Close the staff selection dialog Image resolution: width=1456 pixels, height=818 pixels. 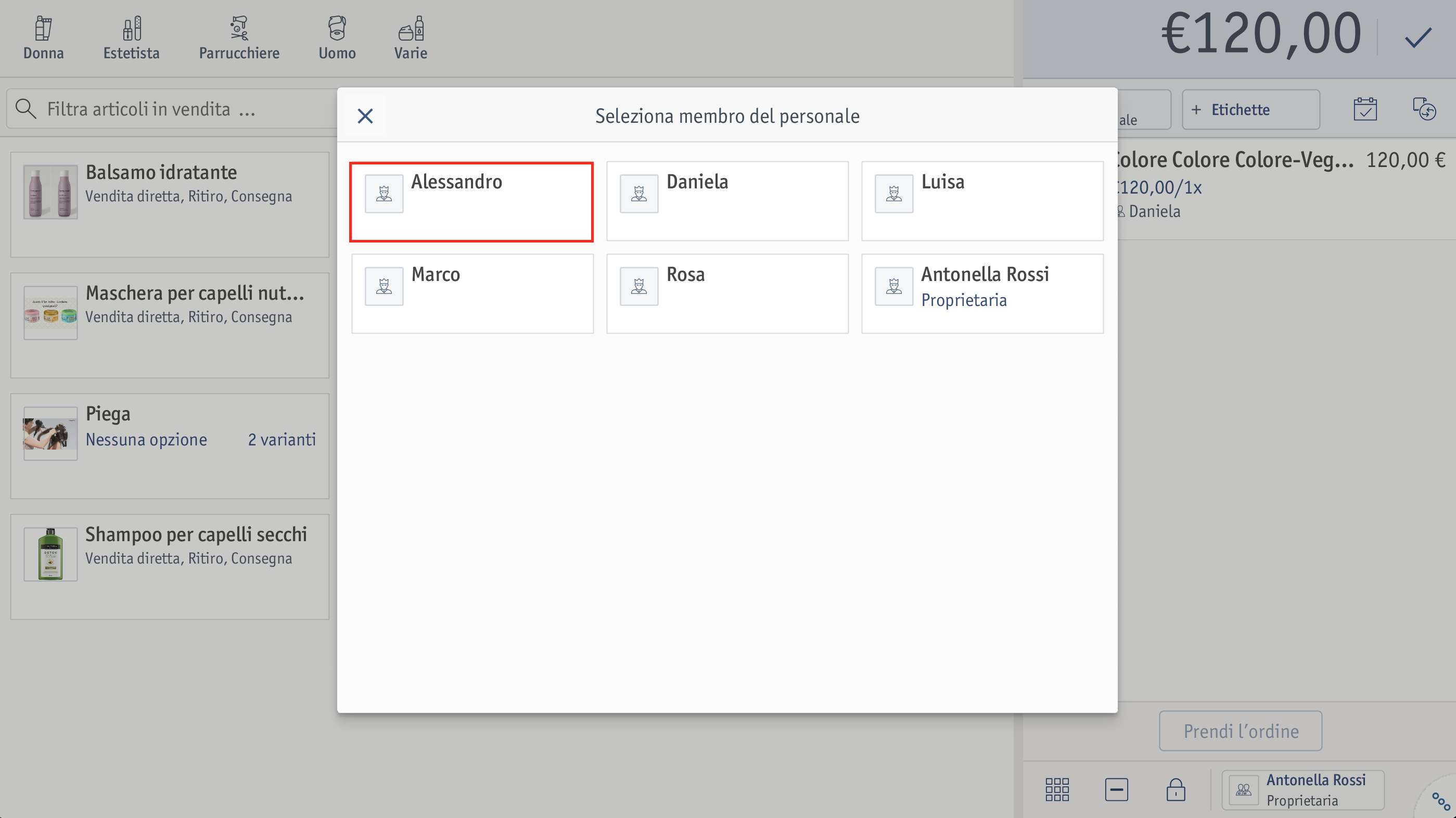click(x=365, y=116)
